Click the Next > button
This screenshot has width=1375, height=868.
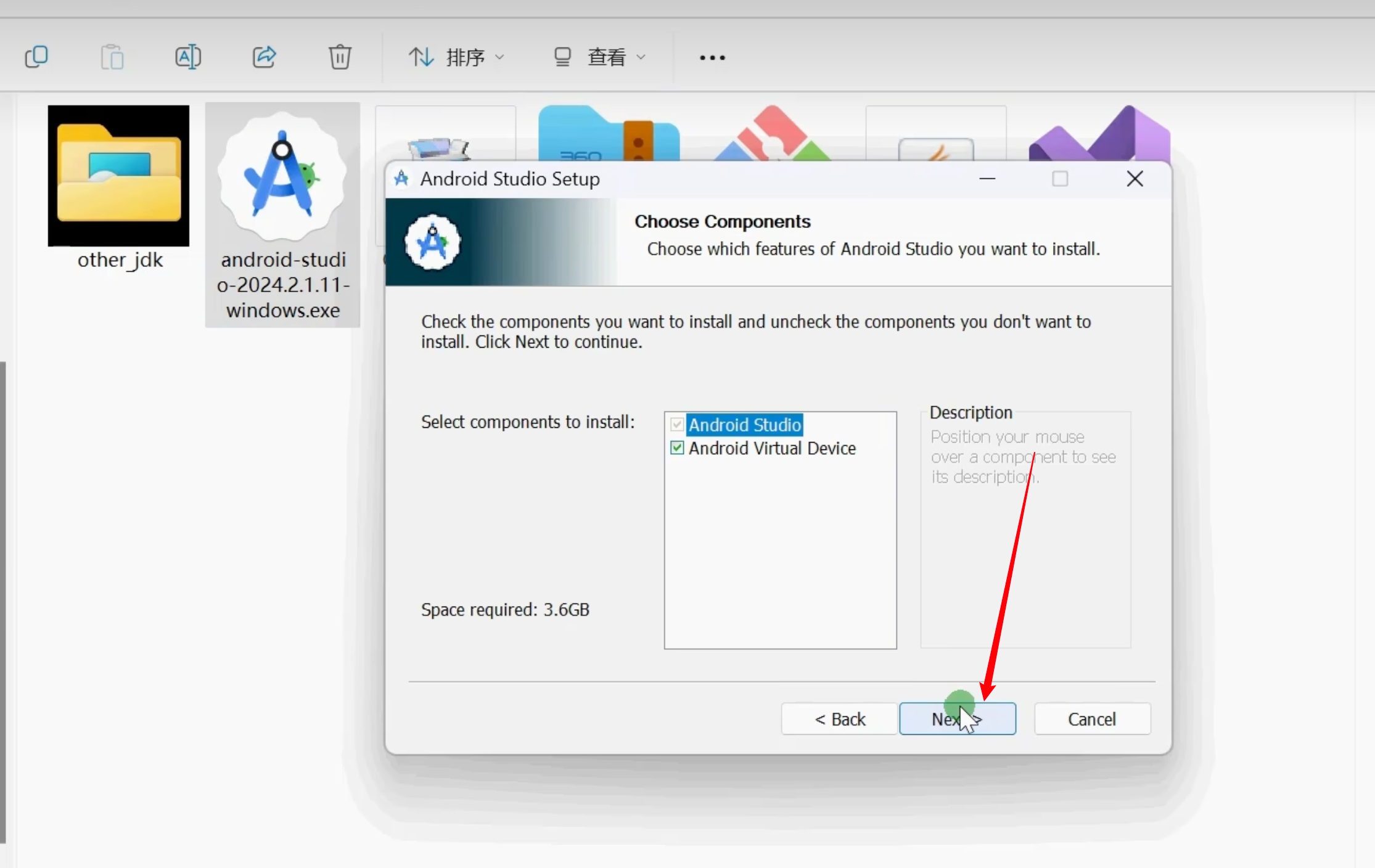(958, 719)
